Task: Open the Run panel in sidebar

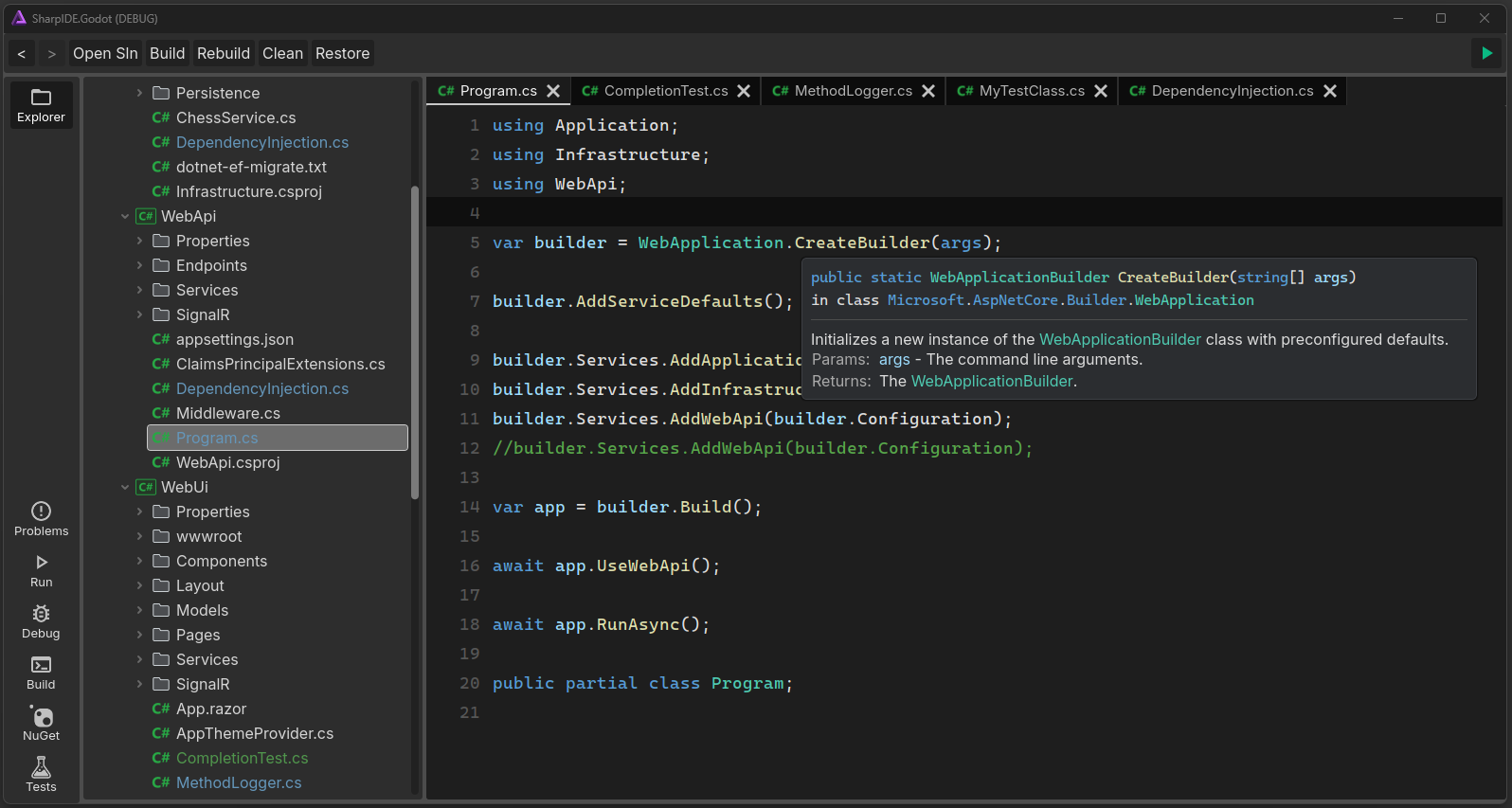Action: click(41, 571)
